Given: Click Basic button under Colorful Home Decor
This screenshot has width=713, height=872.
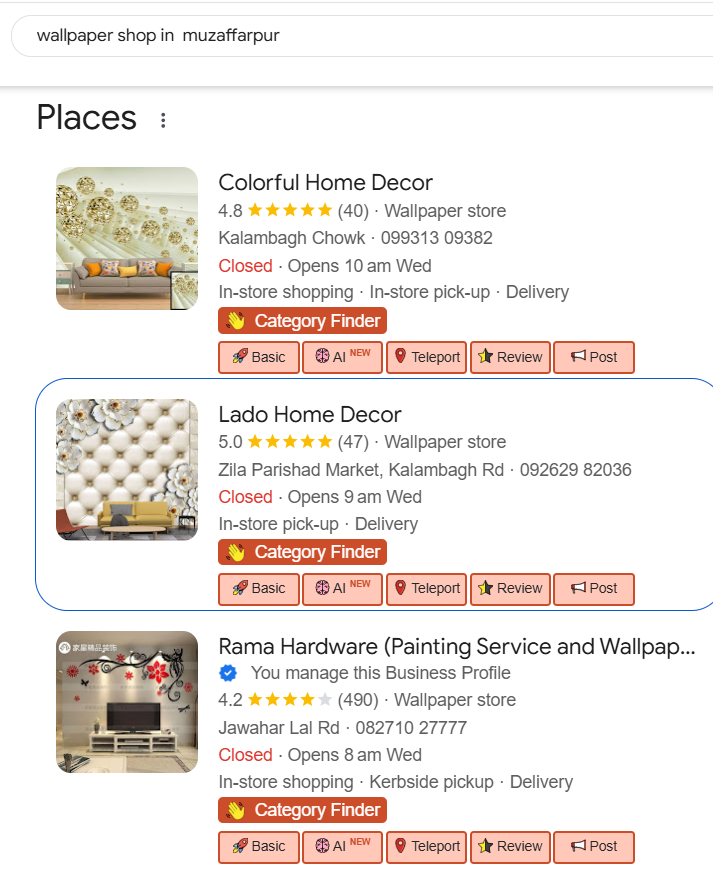Looking at the screenshot, I should [259, 357].
